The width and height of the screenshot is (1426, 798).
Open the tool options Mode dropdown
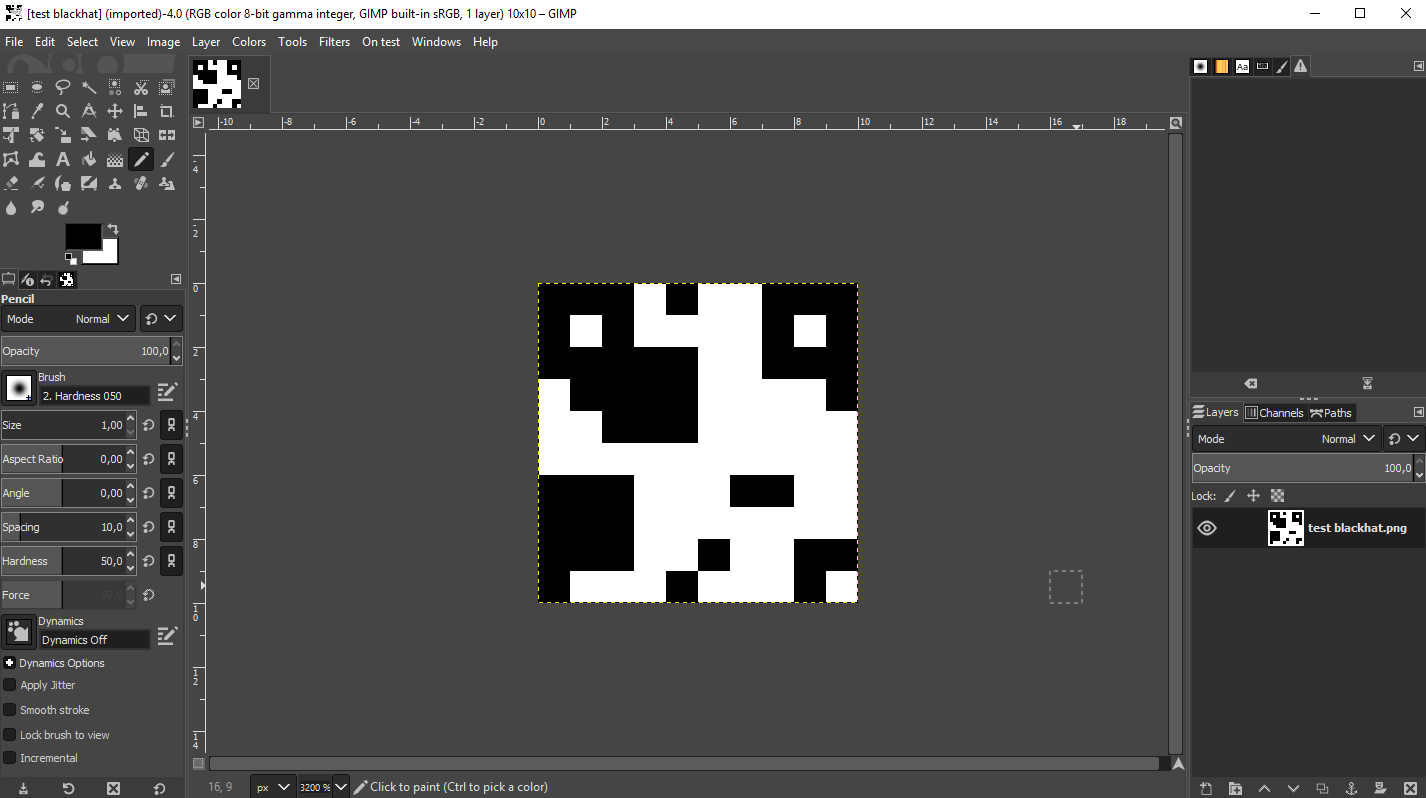tap(68, 319)
